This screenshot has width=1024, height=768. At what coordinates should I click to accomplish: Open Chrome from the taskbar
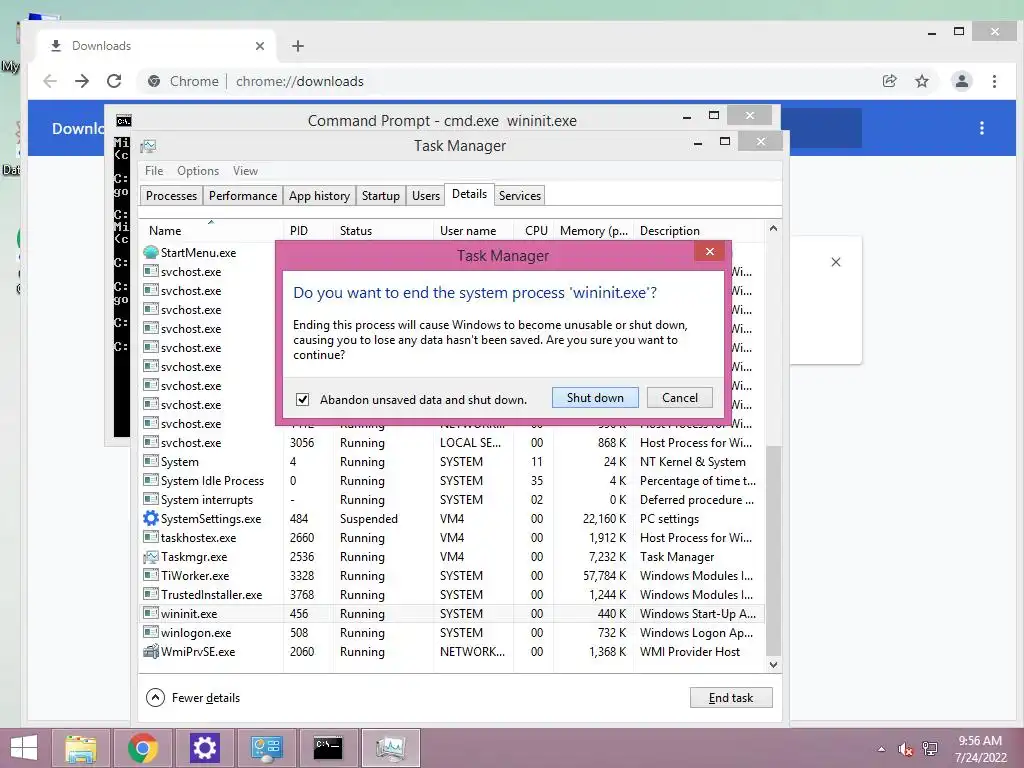(x=142, y=748)
